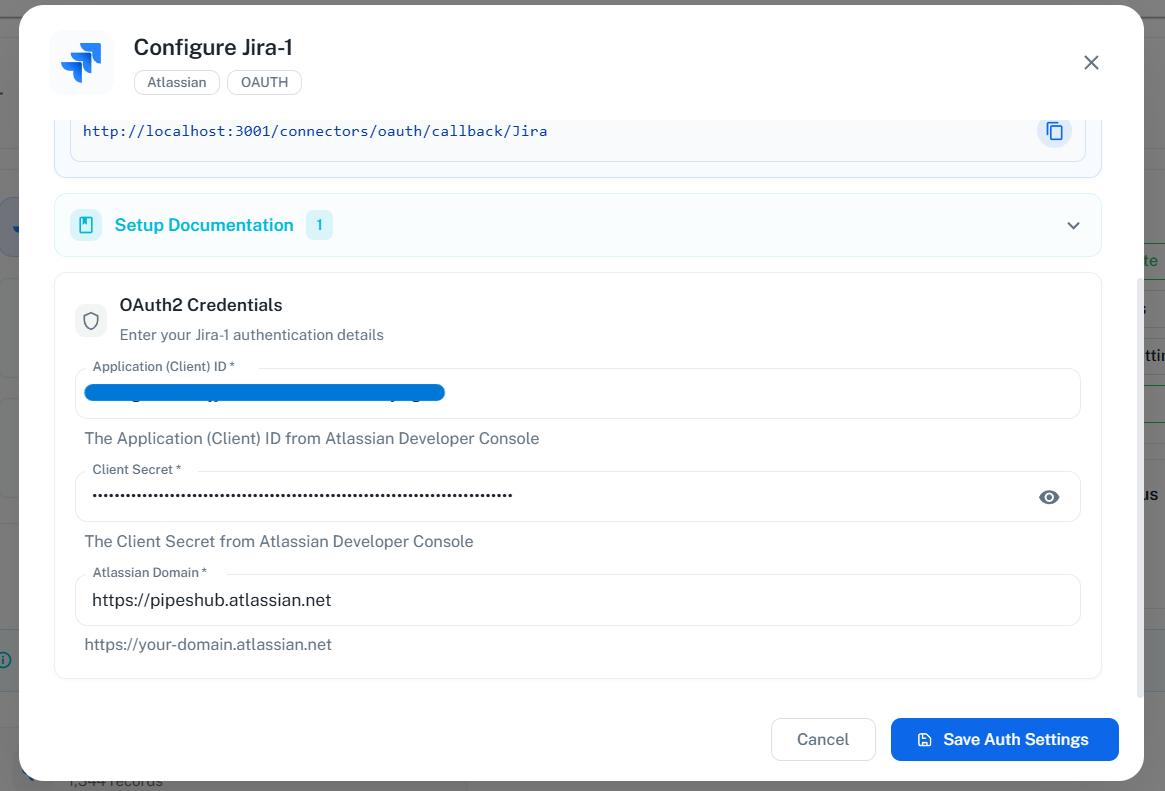Select the OAUTH chip label
This screenshot has width=1165, height=791.
pos(264,82)
